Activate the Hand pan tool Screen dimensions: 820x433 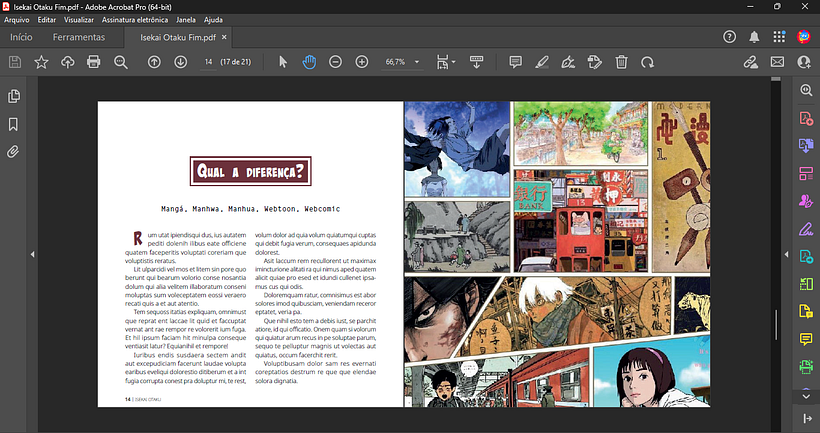tap(309, 62)
